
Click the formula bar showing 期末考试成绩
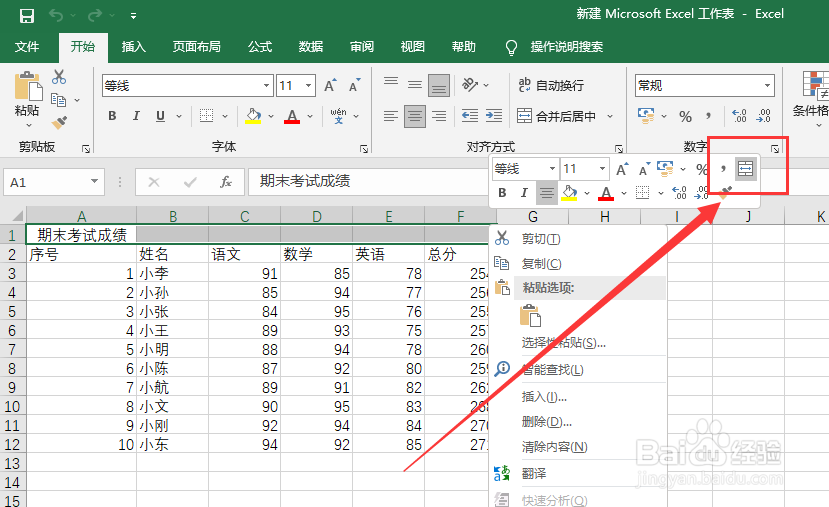point(369,182)
